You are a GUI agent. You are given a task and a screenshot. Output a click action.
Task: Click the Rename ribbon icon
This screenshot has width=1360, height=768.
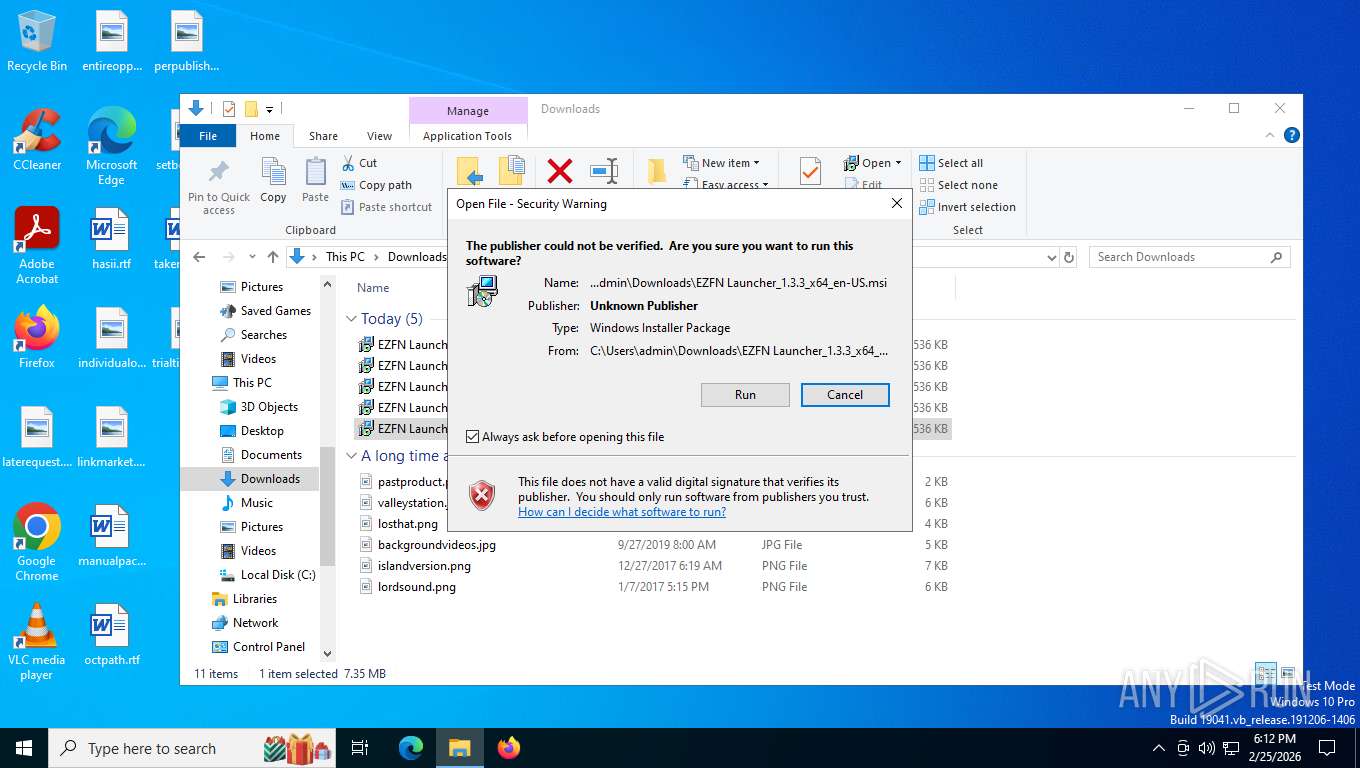pyautogui.click(x=604, y=171)
